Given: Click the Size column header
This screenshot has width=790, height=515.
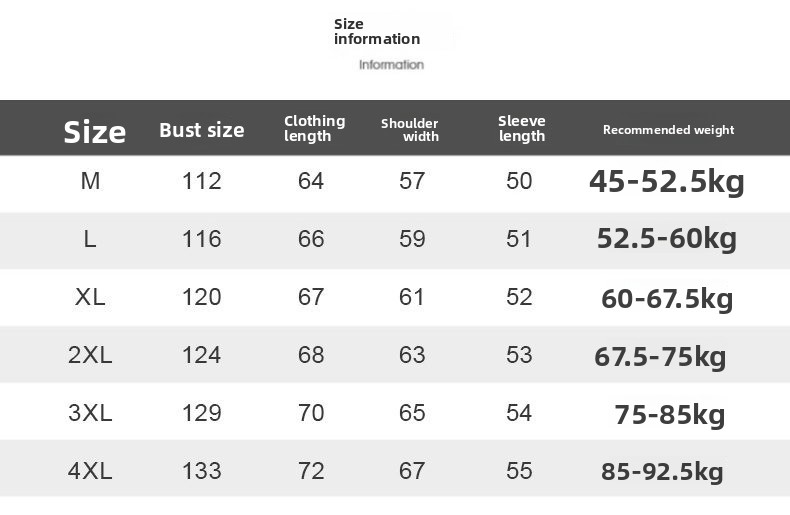Looking at the screenshot, I should (95, 132).
